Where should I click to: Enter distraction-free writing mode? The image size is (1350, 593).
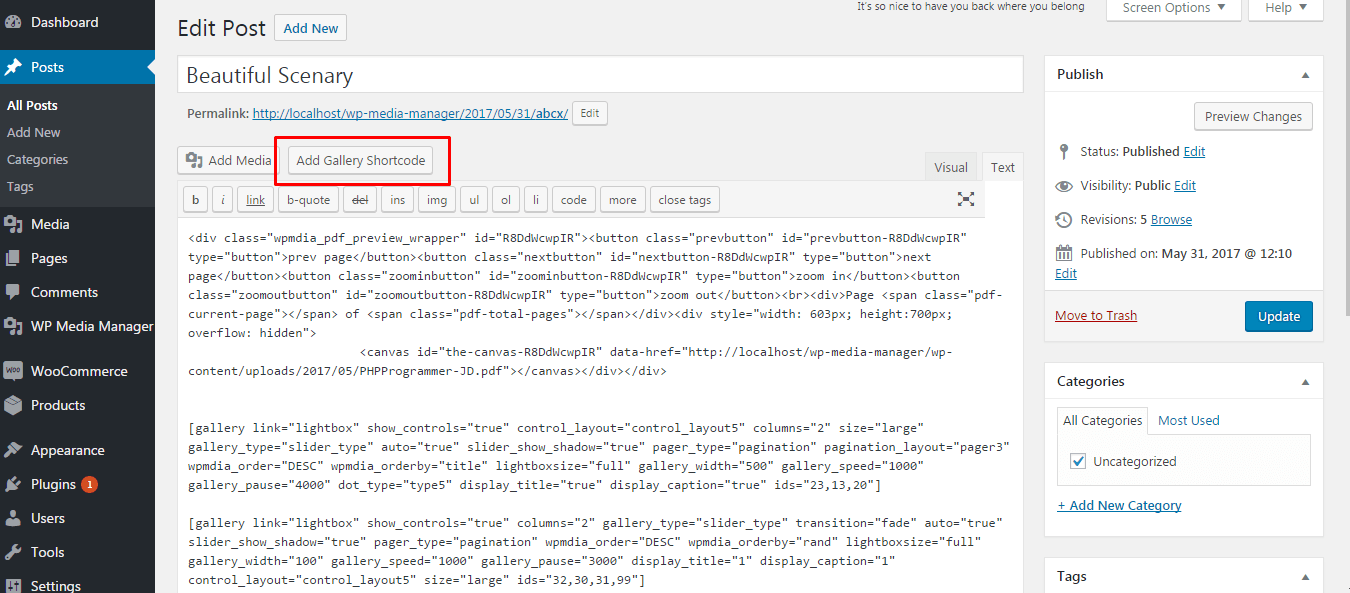click(965, 199)
